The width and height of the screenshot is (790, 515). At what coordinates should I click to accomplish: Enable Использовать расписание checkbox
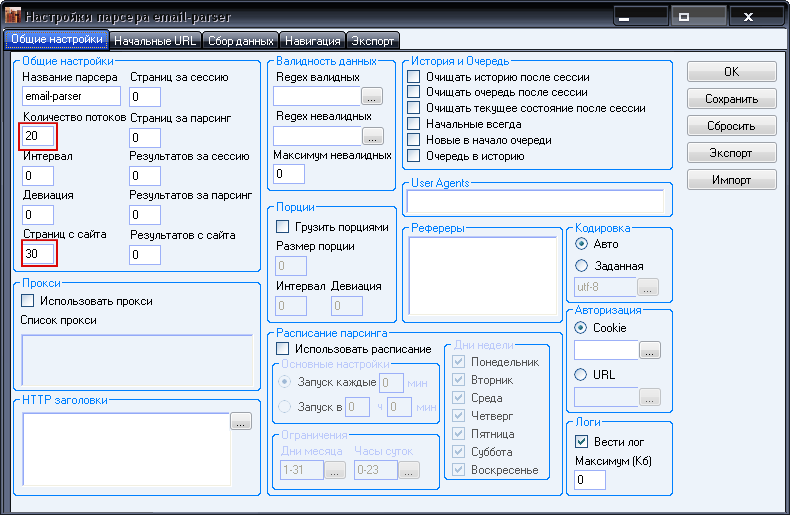pos(282,349)
